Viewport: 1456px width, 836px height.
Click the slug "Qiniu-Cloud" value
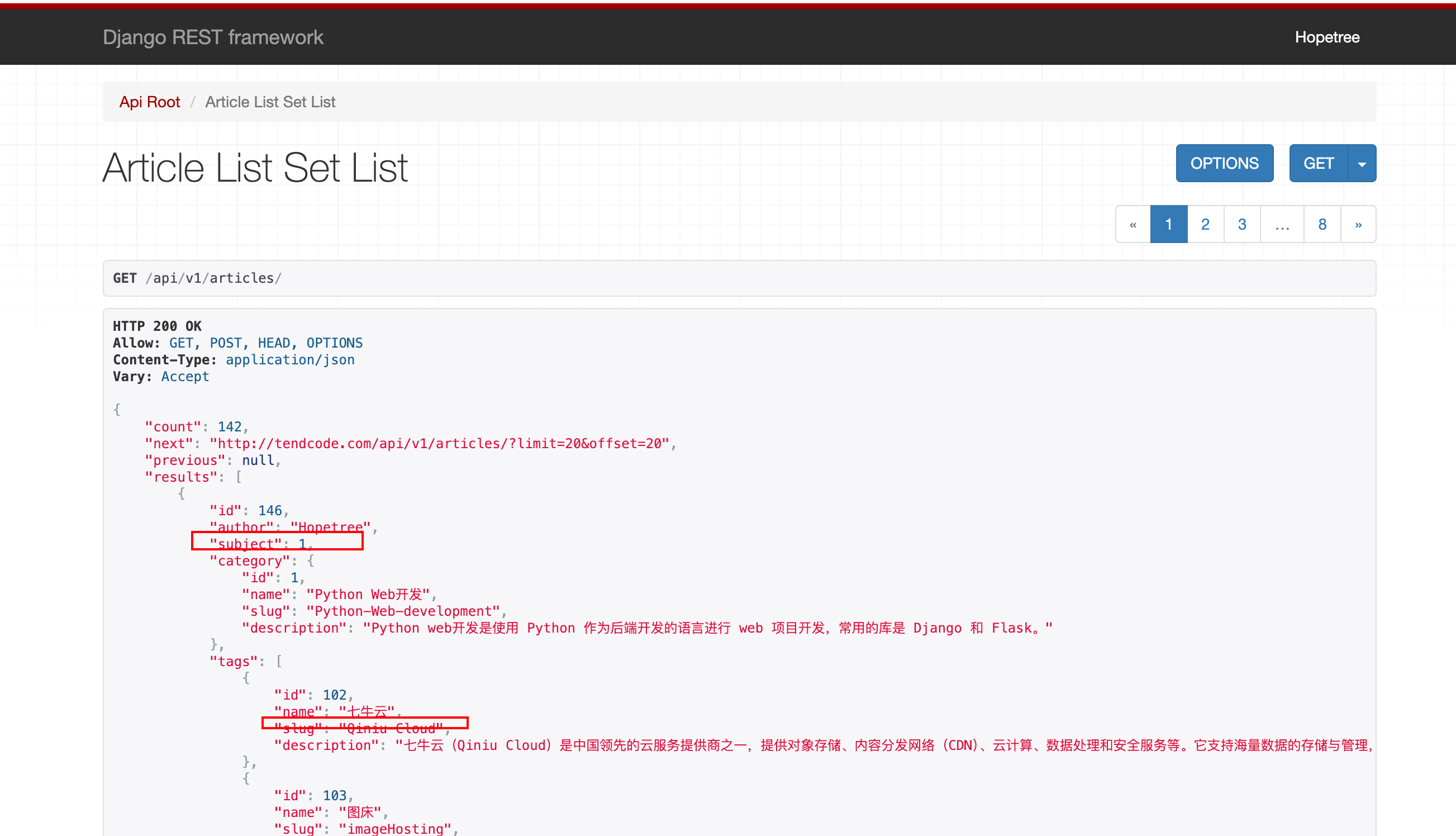[x=391, y=728]
